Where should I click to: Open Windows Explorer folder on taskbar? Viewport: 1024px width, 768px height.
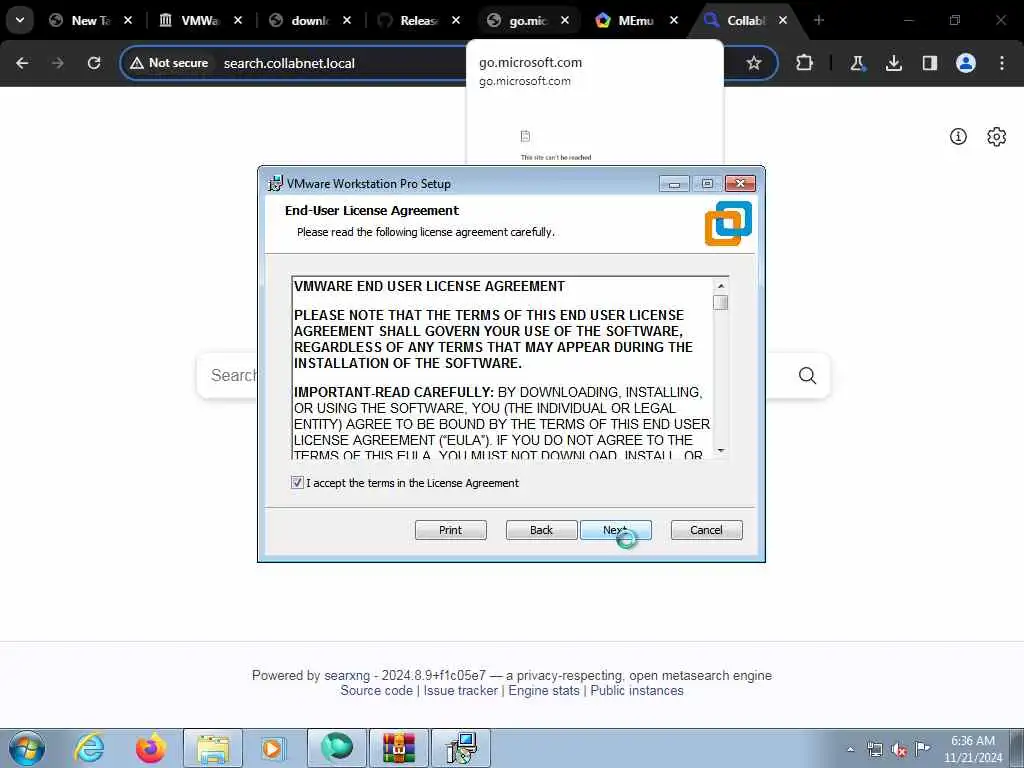point(213,748)
